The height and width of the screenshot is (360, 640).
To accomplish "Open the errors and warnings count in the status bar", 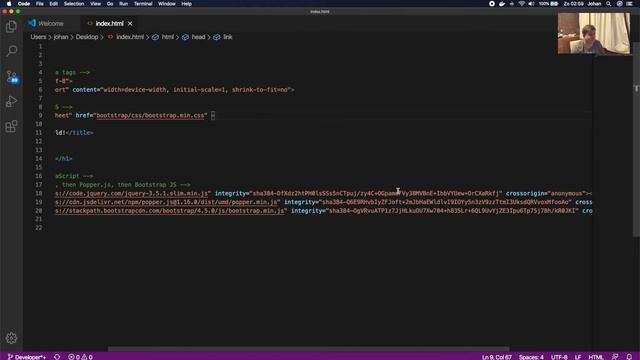I will point(80,357).
